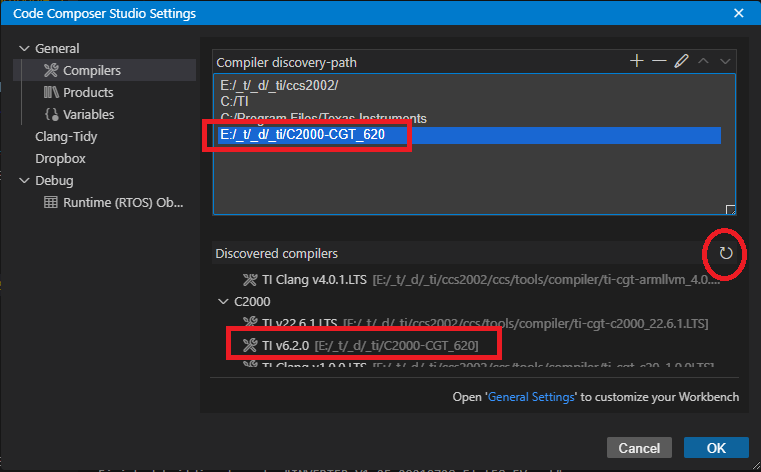
Task: Collapse the General settings group
Action: pyautogui.click(x=24, y=49)
